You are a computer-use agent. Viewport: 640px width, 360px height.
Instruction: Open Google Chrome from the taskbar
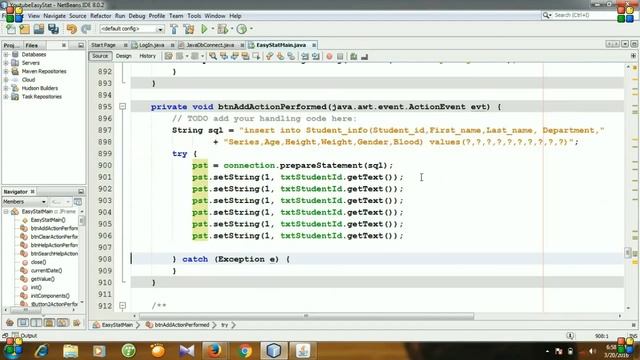[245, 351]
